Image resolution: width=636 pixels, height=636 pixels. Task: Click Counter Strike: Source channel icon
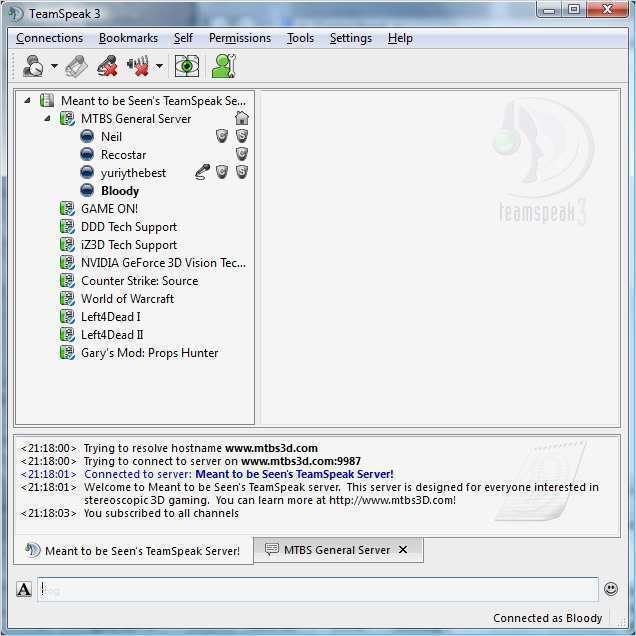pyautogui.click(x=67, y=280)
